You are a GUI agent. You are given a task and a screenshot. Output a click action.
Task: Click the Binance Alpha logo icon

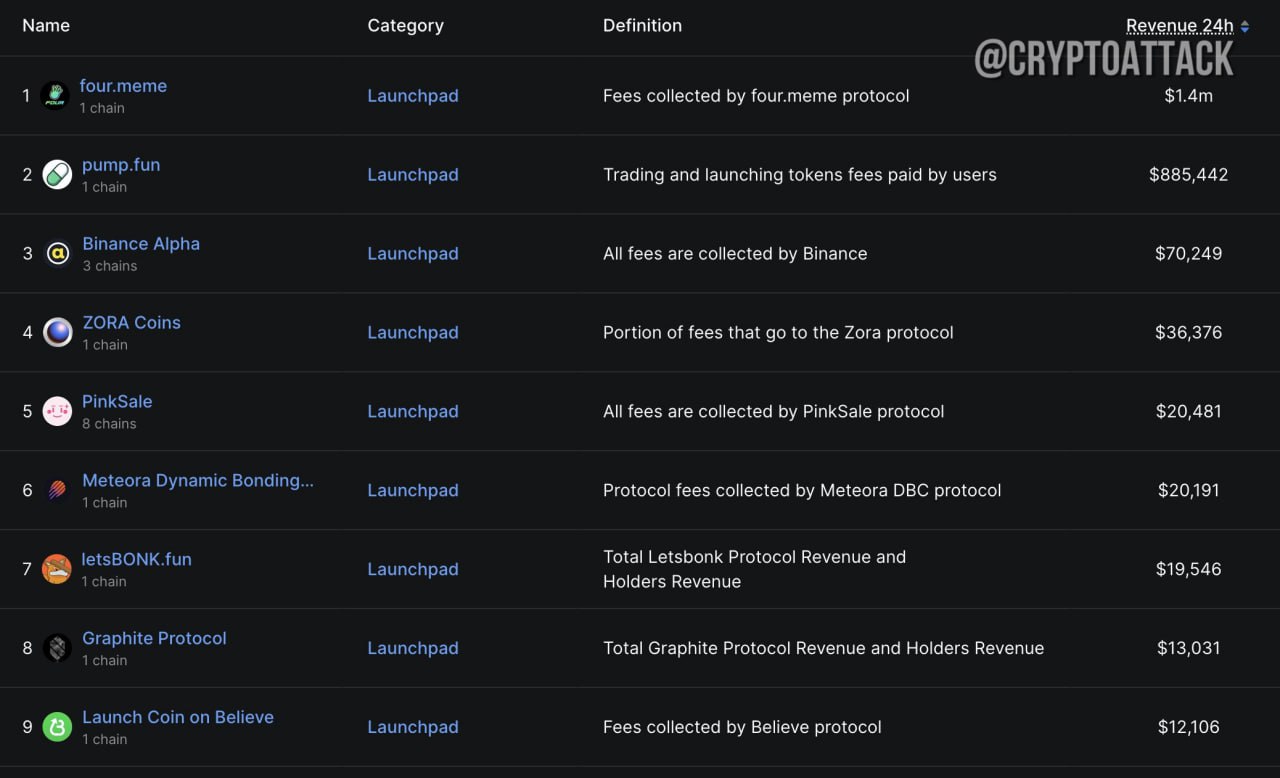pyautogui.click(x=57, y=254)
